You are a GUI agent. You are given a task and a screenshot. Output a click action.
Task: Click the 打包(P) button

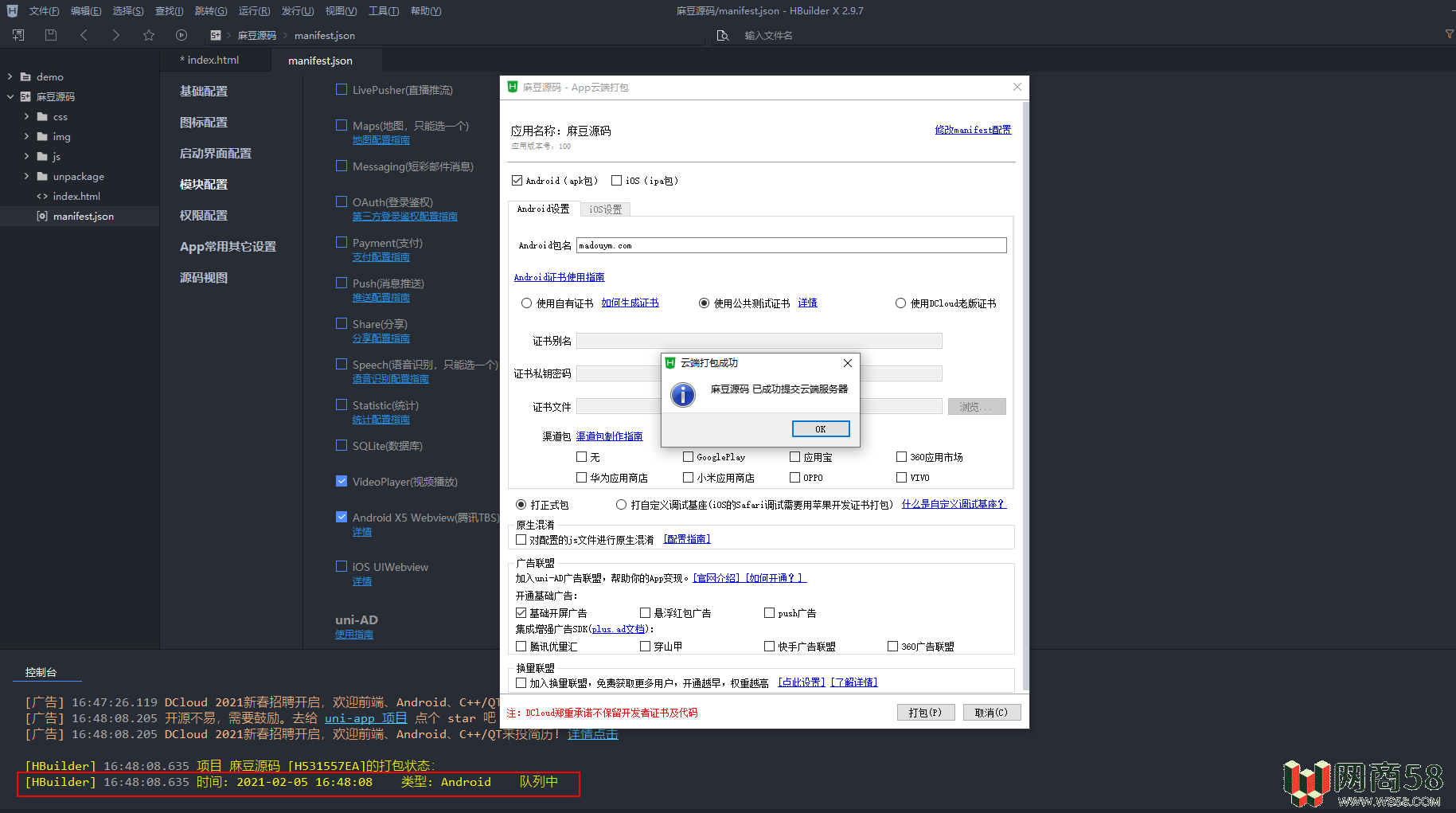tap(925, 713)
